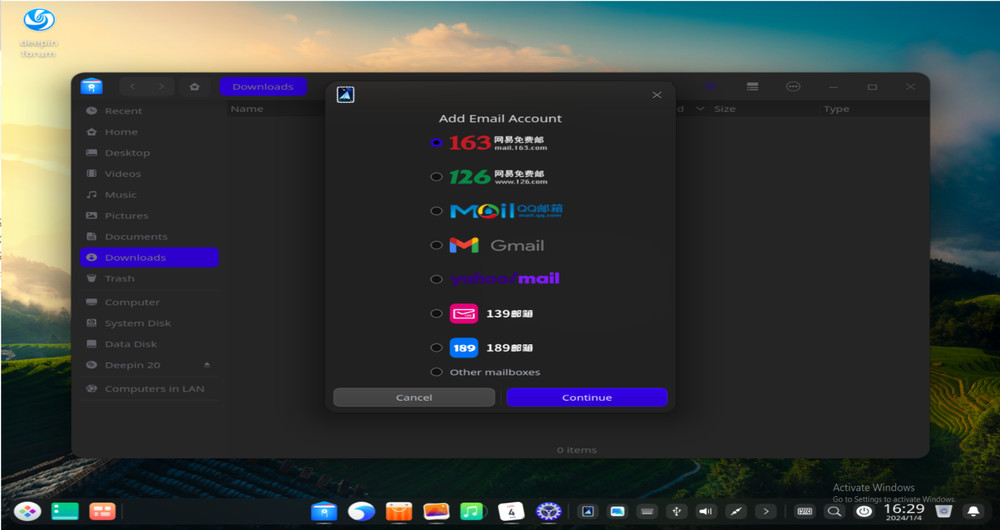Choose the QQ Mail radio option
1000x530 pixels.
pyautogui.click(x=436, y=210)
